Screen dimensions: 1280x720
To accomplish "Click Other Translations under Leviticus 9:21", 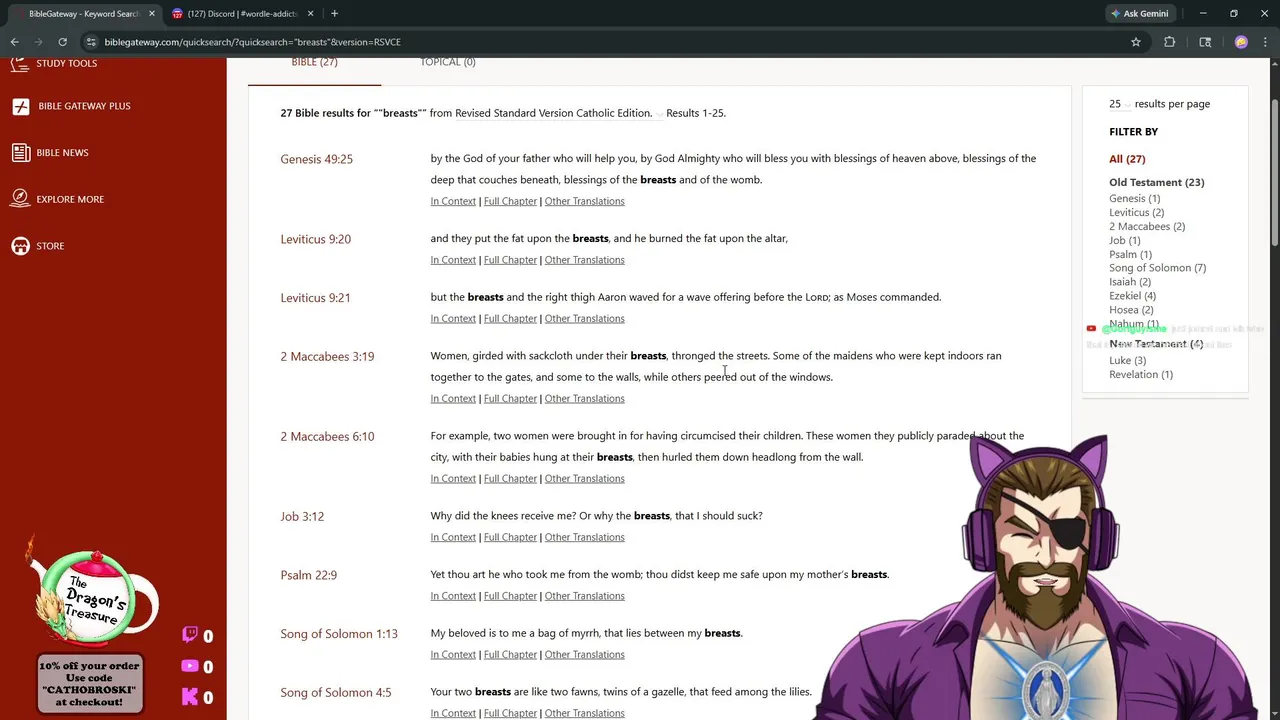I will click(x=584, y=319).
